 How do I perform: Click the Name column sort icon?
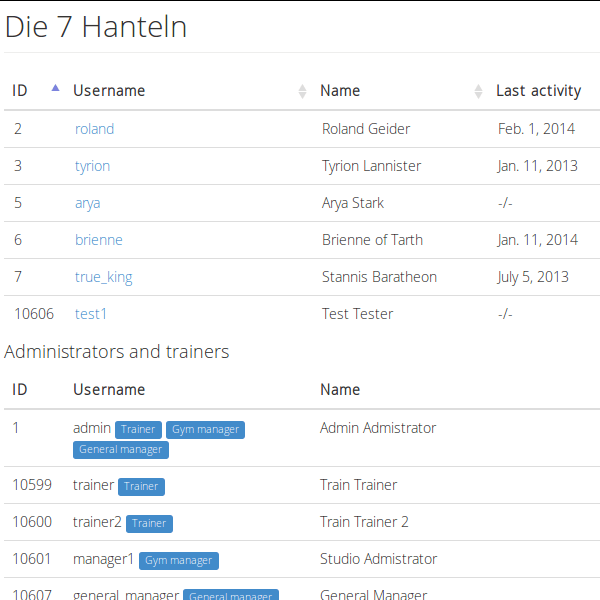point(478,91)
